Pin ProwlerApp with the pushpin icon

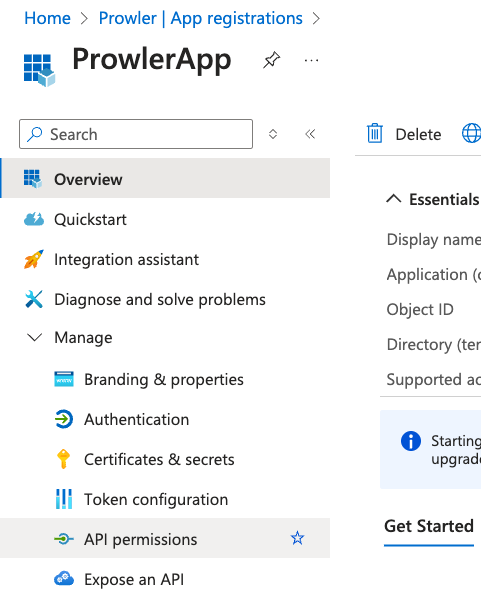[x=272, y=60]
